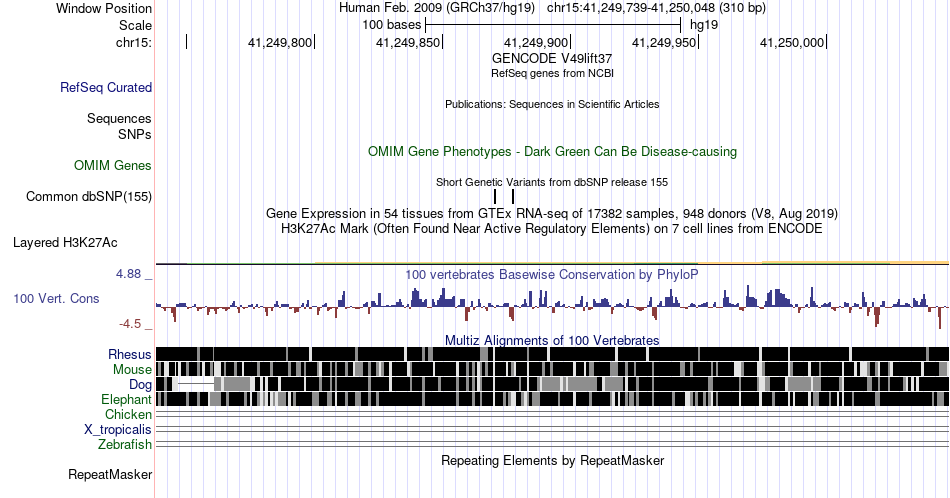Screen dimensions: 950x498
Task: Open the GTEx Gene Expression track title
Action: 552,213
